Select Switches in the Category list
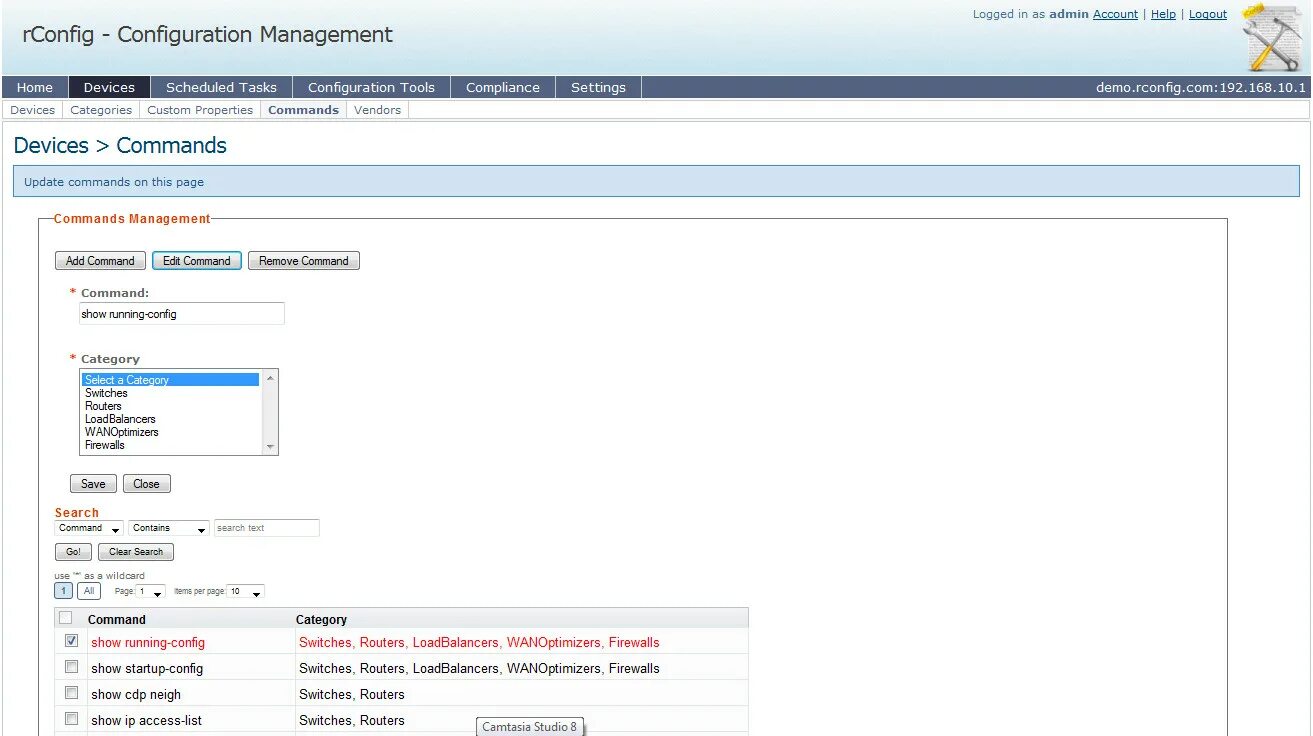 point(170,393)
